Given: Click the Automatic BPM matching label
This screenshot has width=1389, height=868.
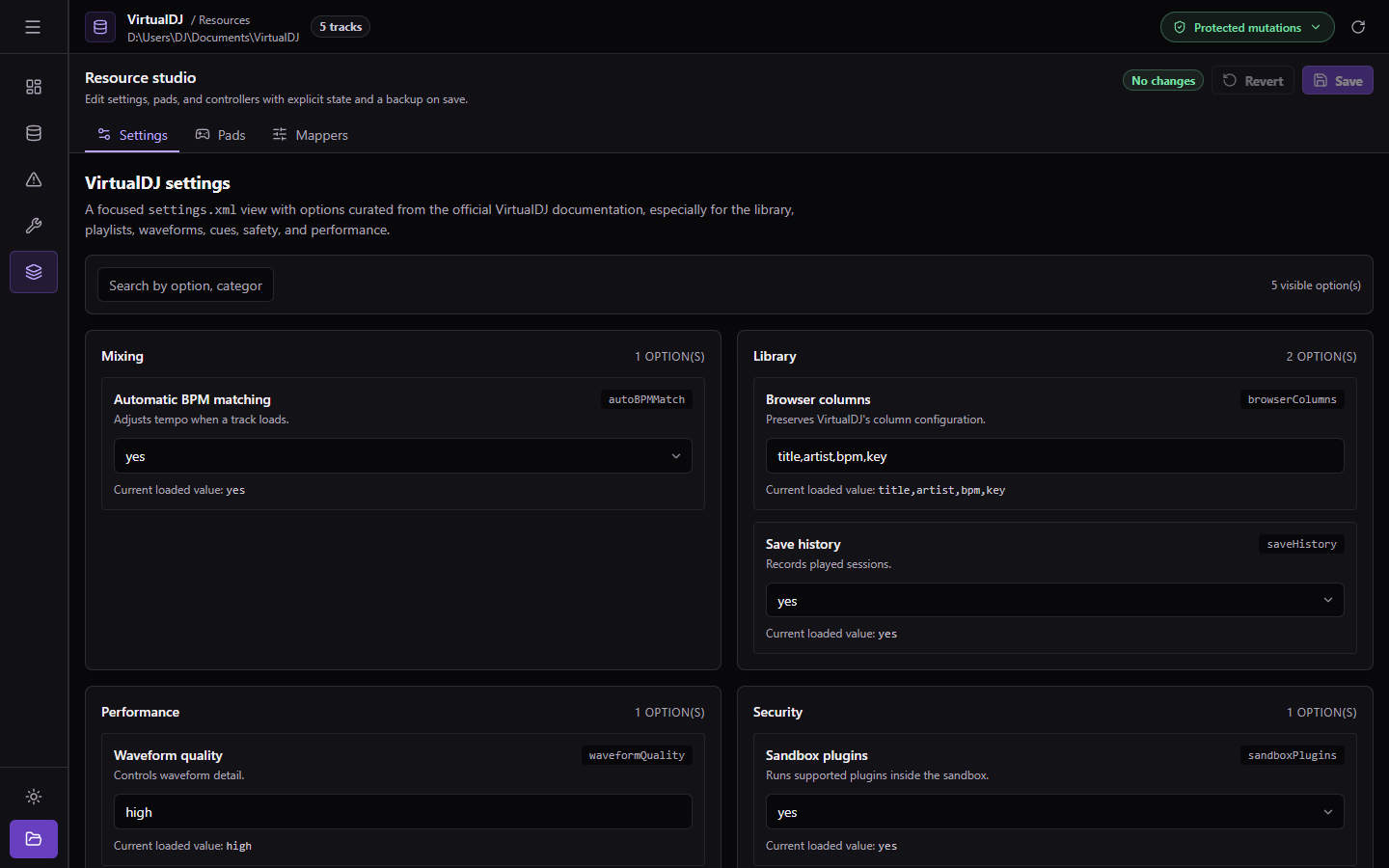Looking at the screenshot, I should tap(192, 399).
